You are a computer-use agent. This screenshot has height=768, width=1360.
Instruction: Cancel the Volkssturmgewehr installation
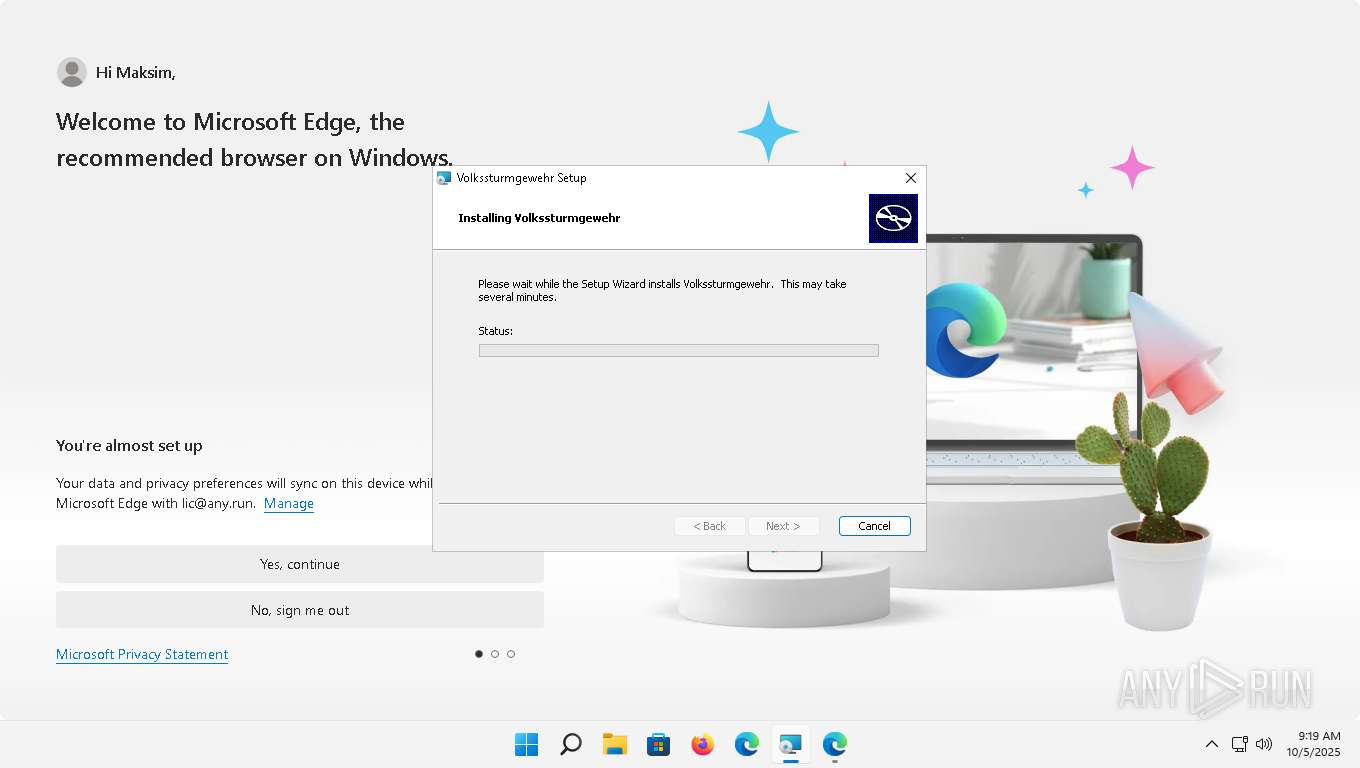coord(874,526)
